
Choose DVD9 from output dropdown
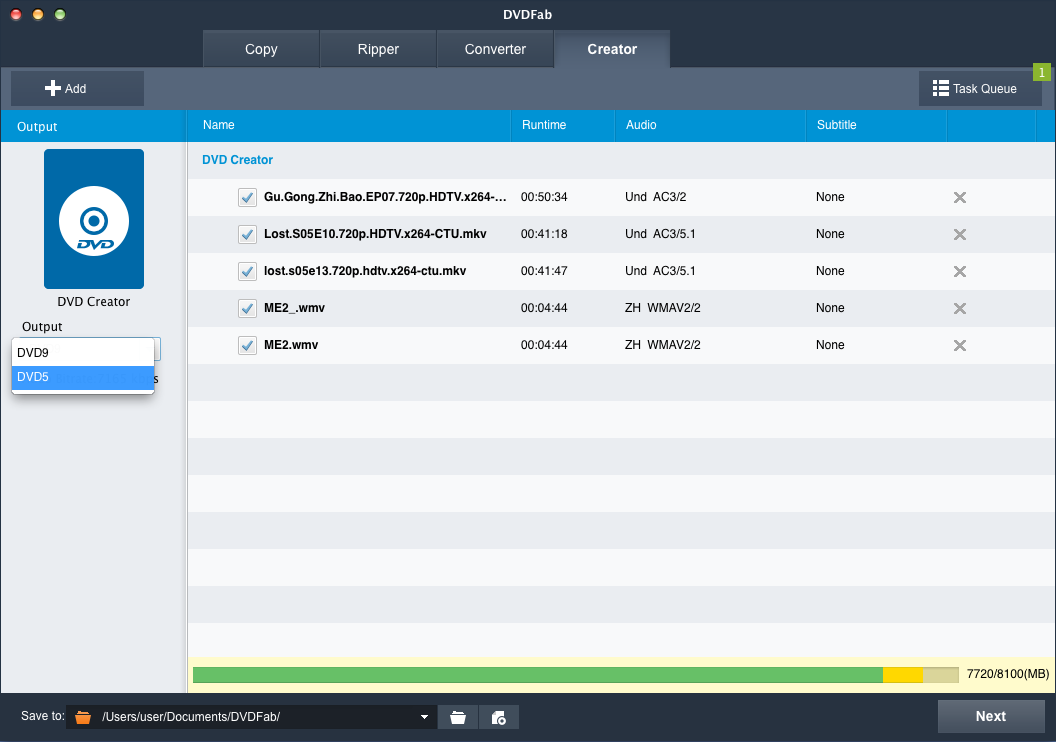click(83, 353)
